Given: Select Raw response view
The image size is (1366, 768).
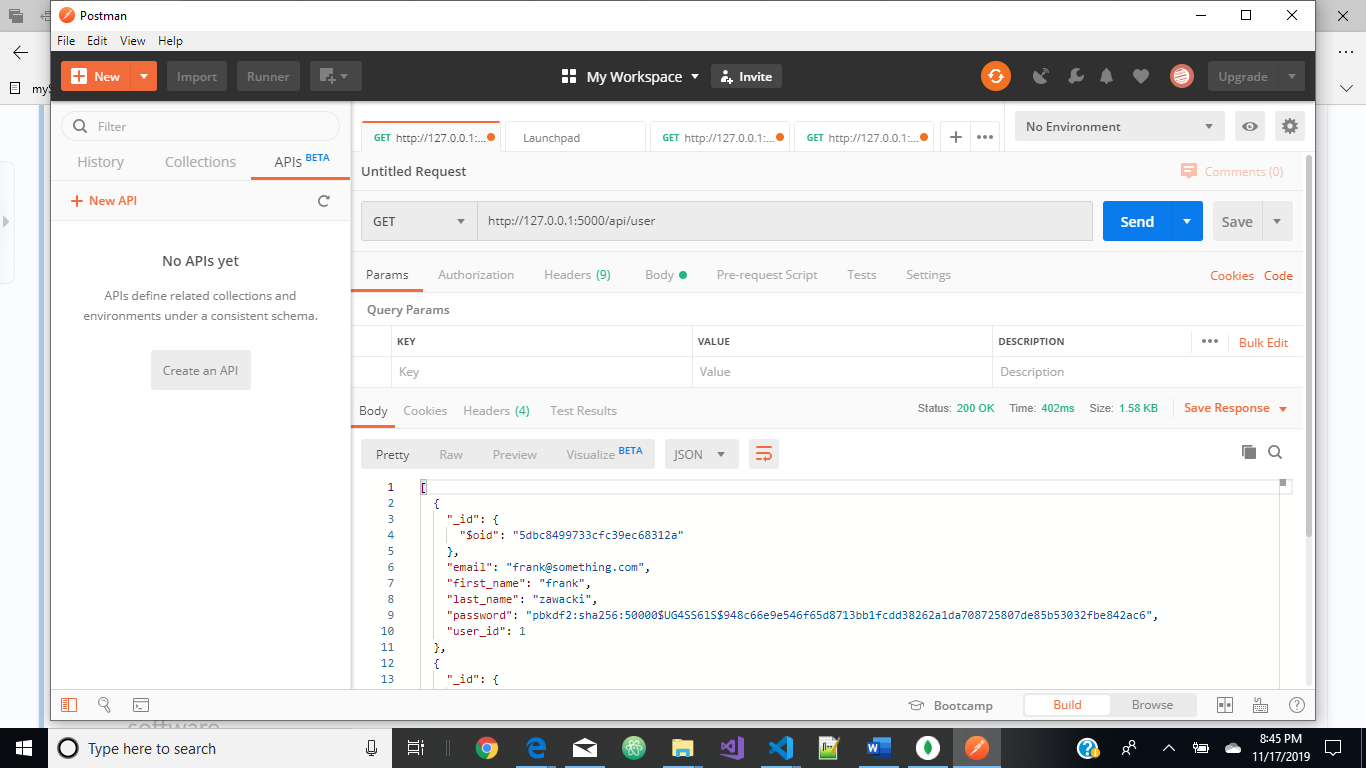Looking at the screenshot, I should [x=451, y=454].
